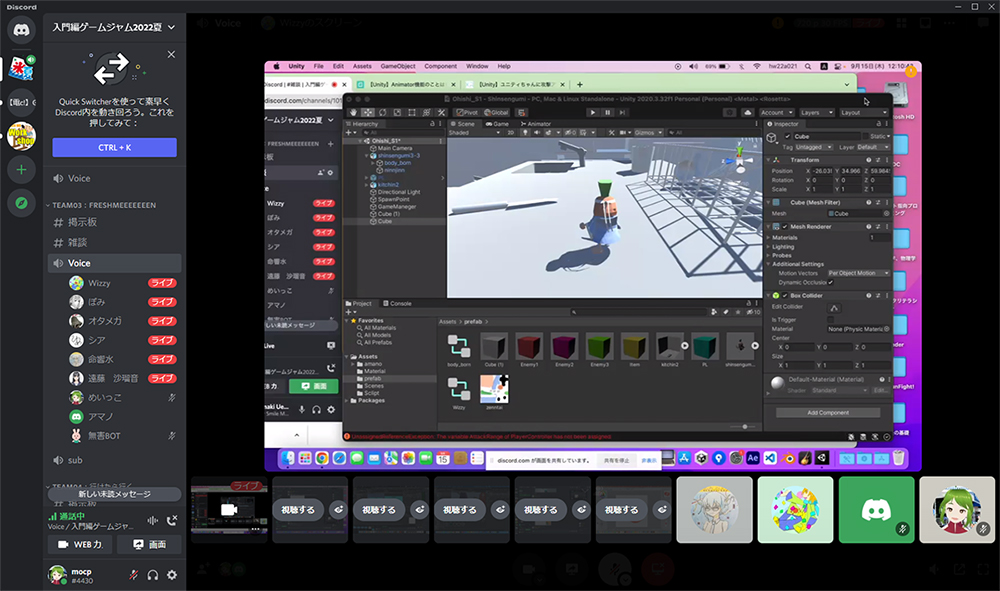Click the ライブ badge next to シア
This screenshot has width=1000, height=591.
point(162,340)
